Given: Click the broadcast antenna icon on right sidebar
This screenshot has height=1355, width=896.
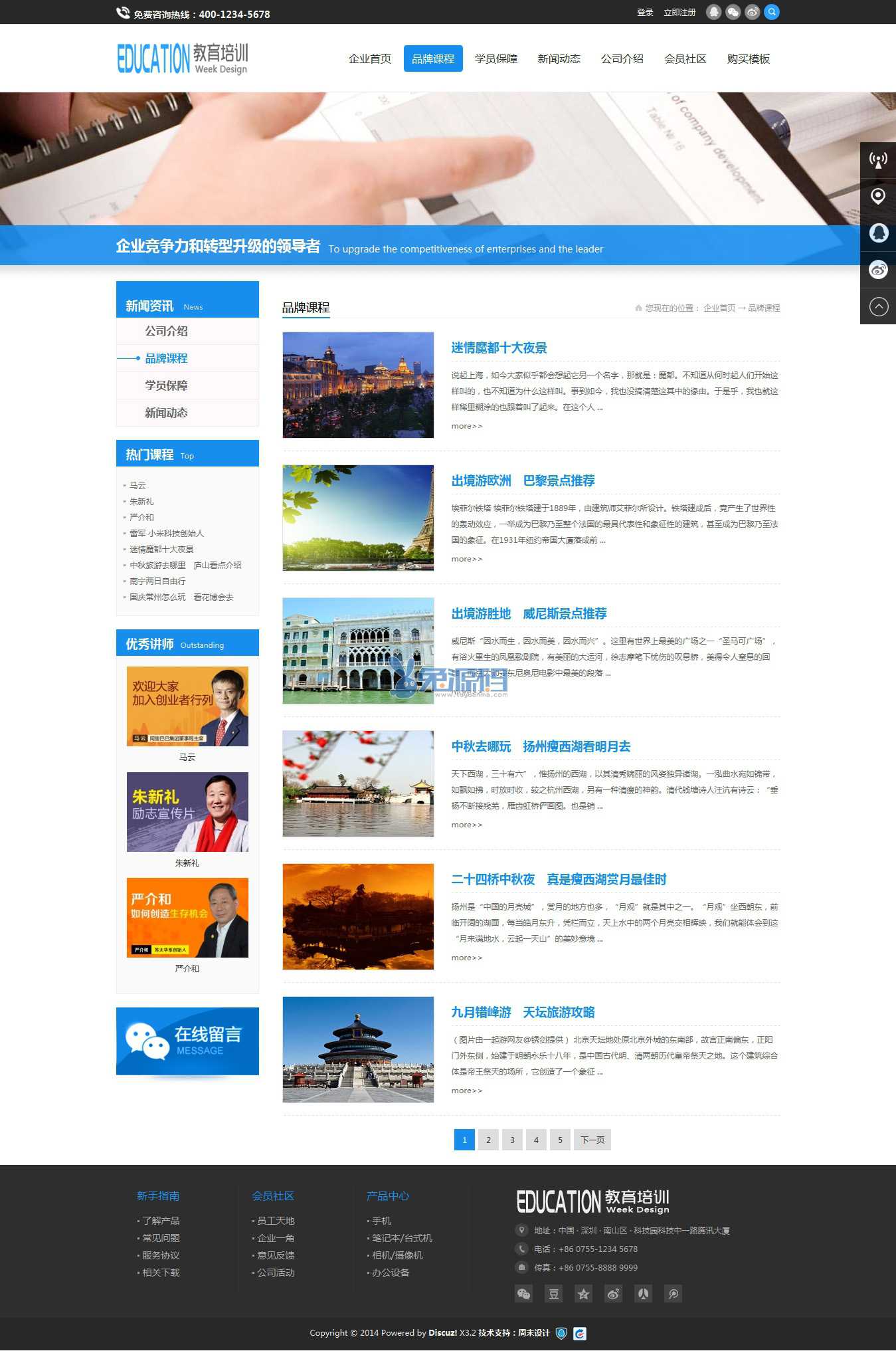Looking at the screenshot, I should 877,160.
